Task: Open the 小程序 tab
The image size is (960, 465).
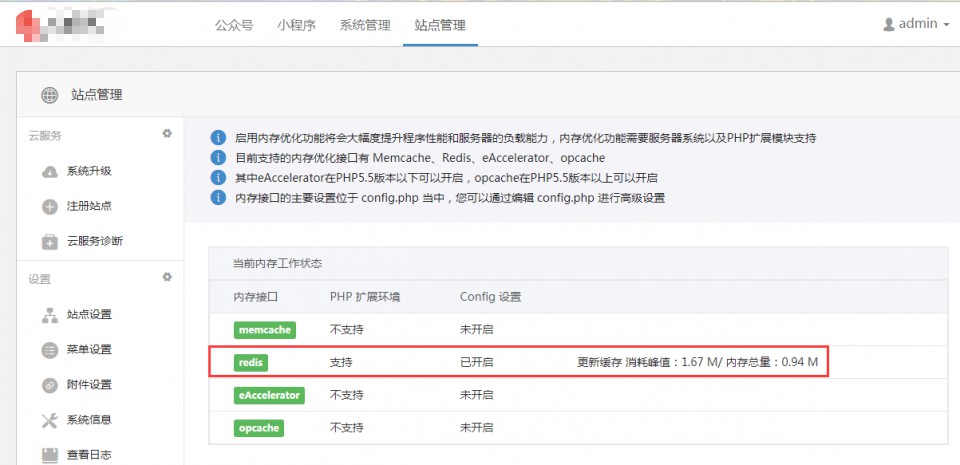Action: 296,25
